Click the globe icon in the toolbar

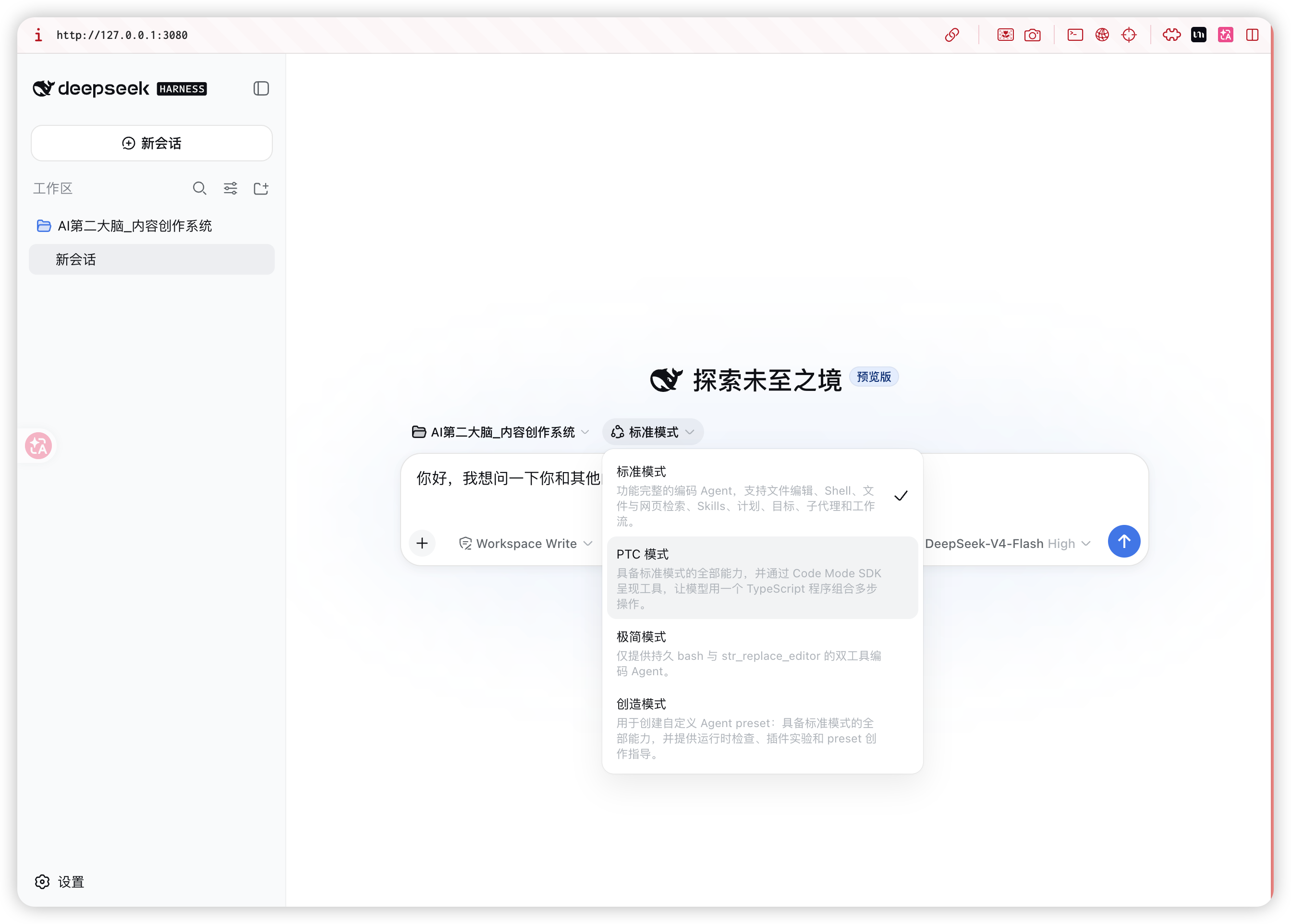1102,35
